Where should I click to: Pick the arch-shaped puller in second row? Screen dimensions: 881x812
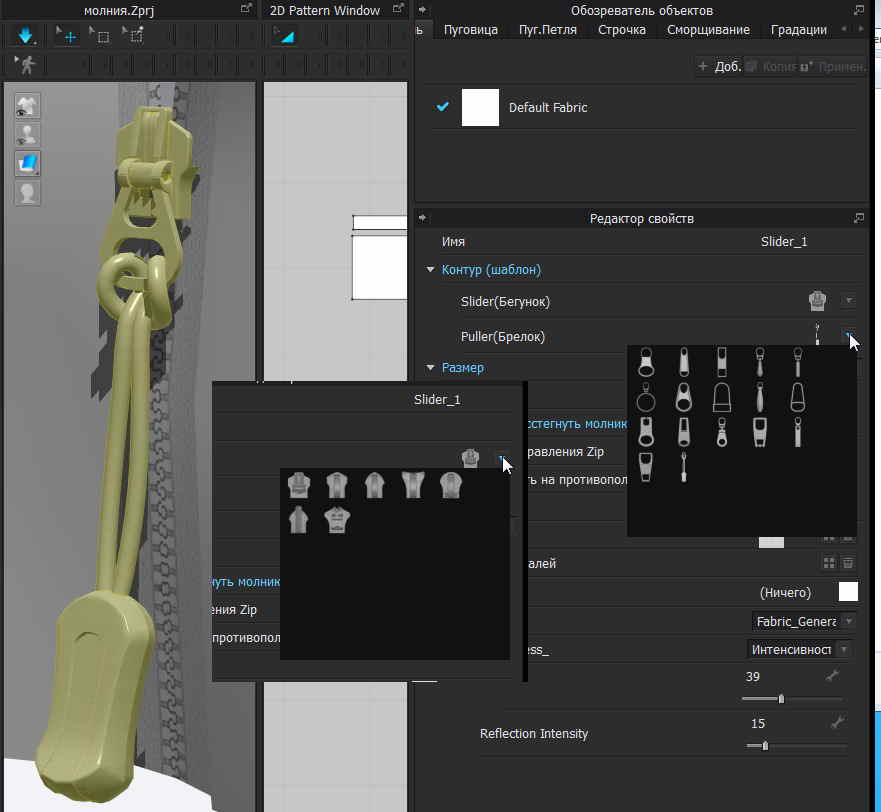[x=722, y=397]
